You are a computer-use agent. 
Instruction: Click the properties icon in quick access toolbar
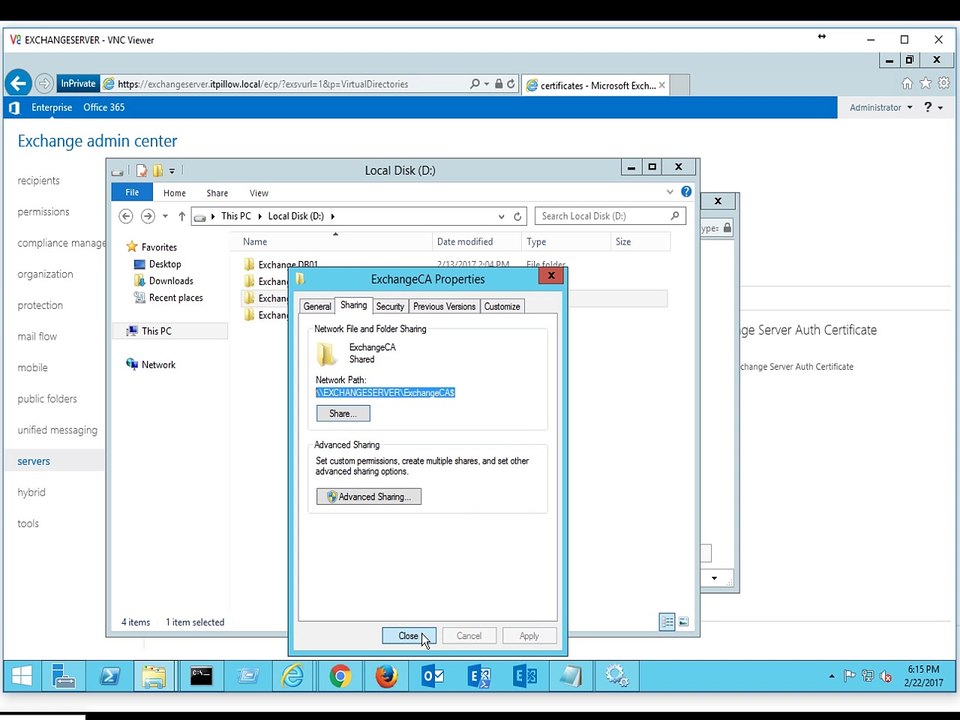click(141, 170)
